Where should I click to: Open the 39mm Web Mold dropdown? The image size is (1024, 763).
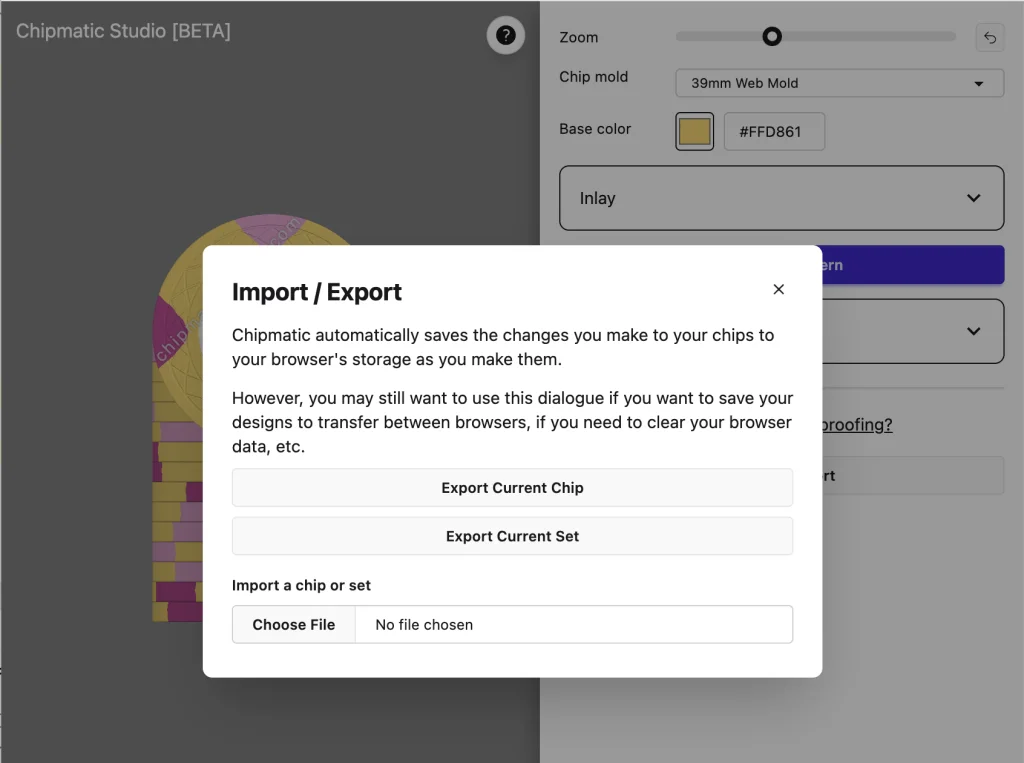[x=839, y=83]
